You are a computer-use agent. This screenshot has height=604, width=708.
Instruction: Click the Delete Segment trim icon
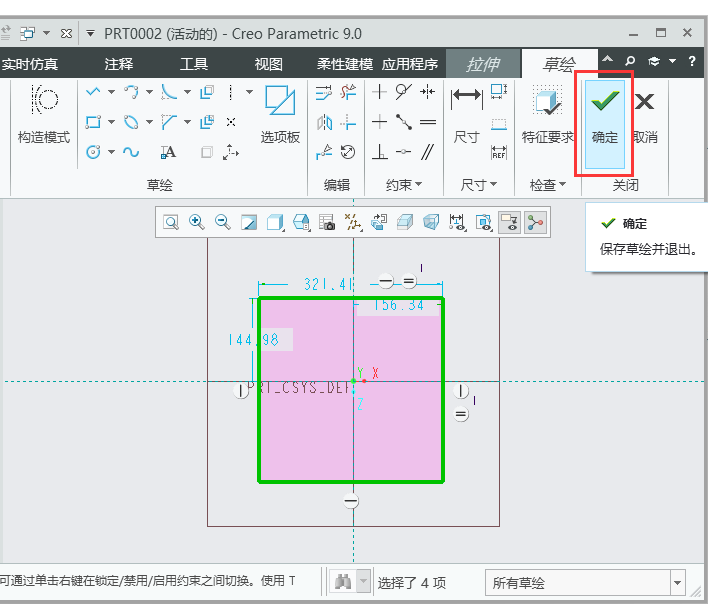tap(348, 92)
